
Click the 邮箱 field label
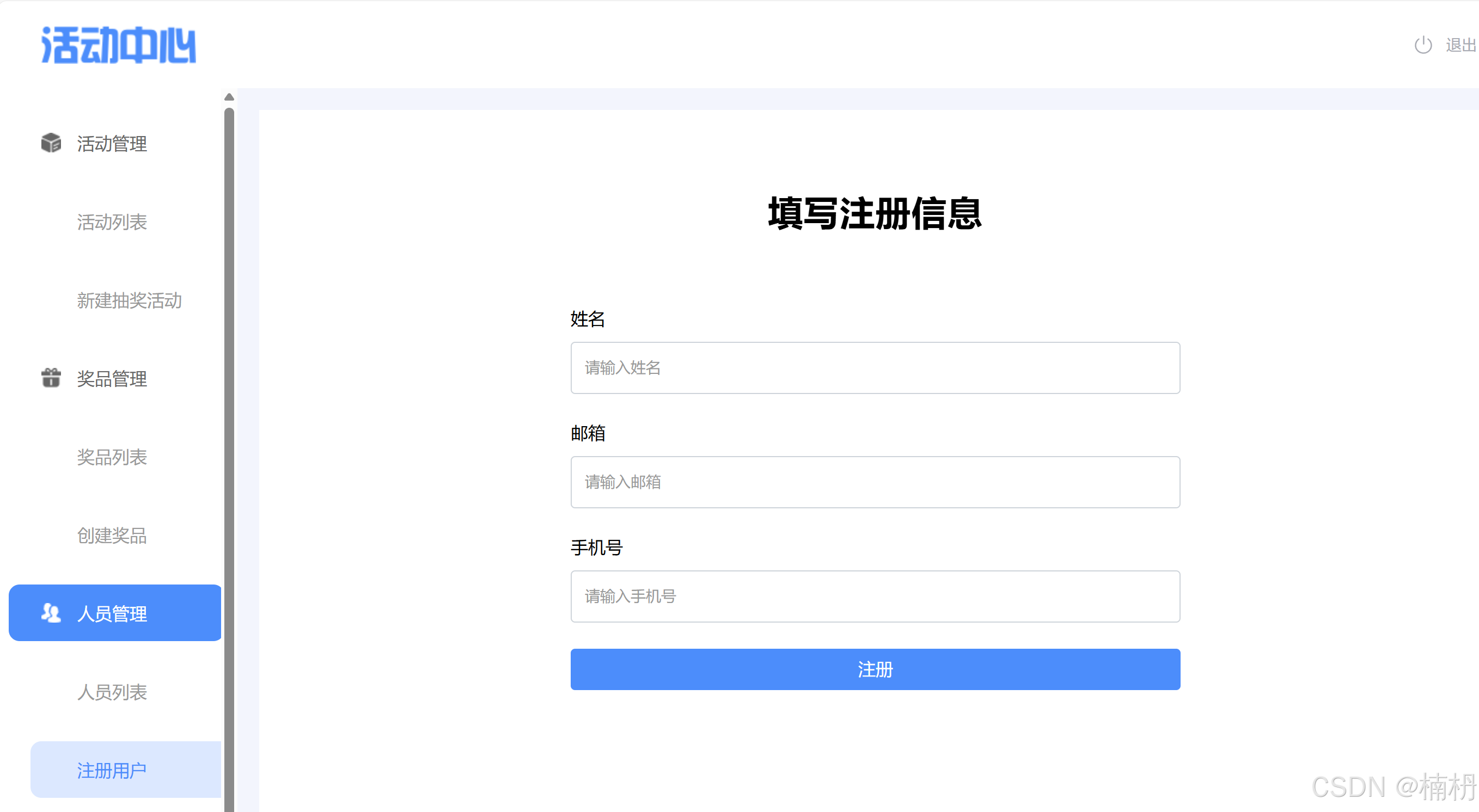[588, 433]
